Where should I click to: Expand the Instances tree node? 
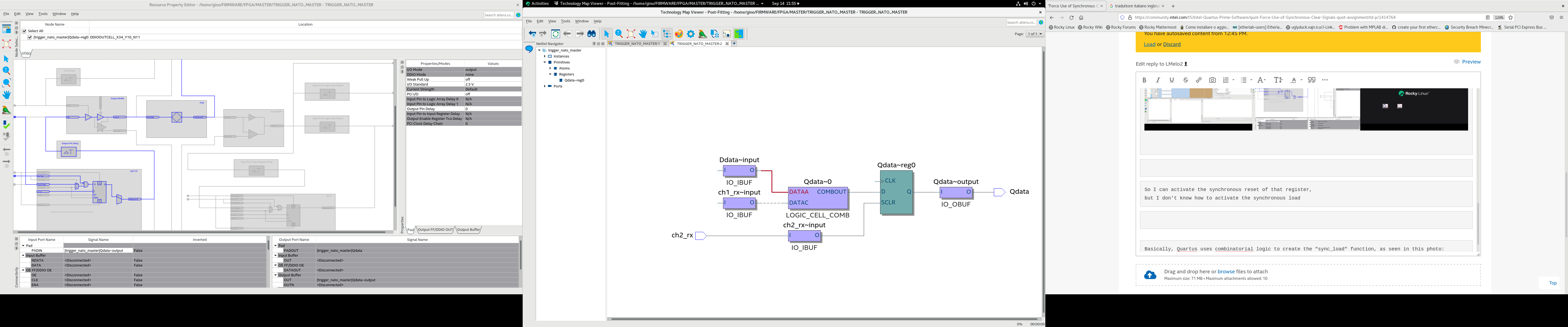pos(545,57)
